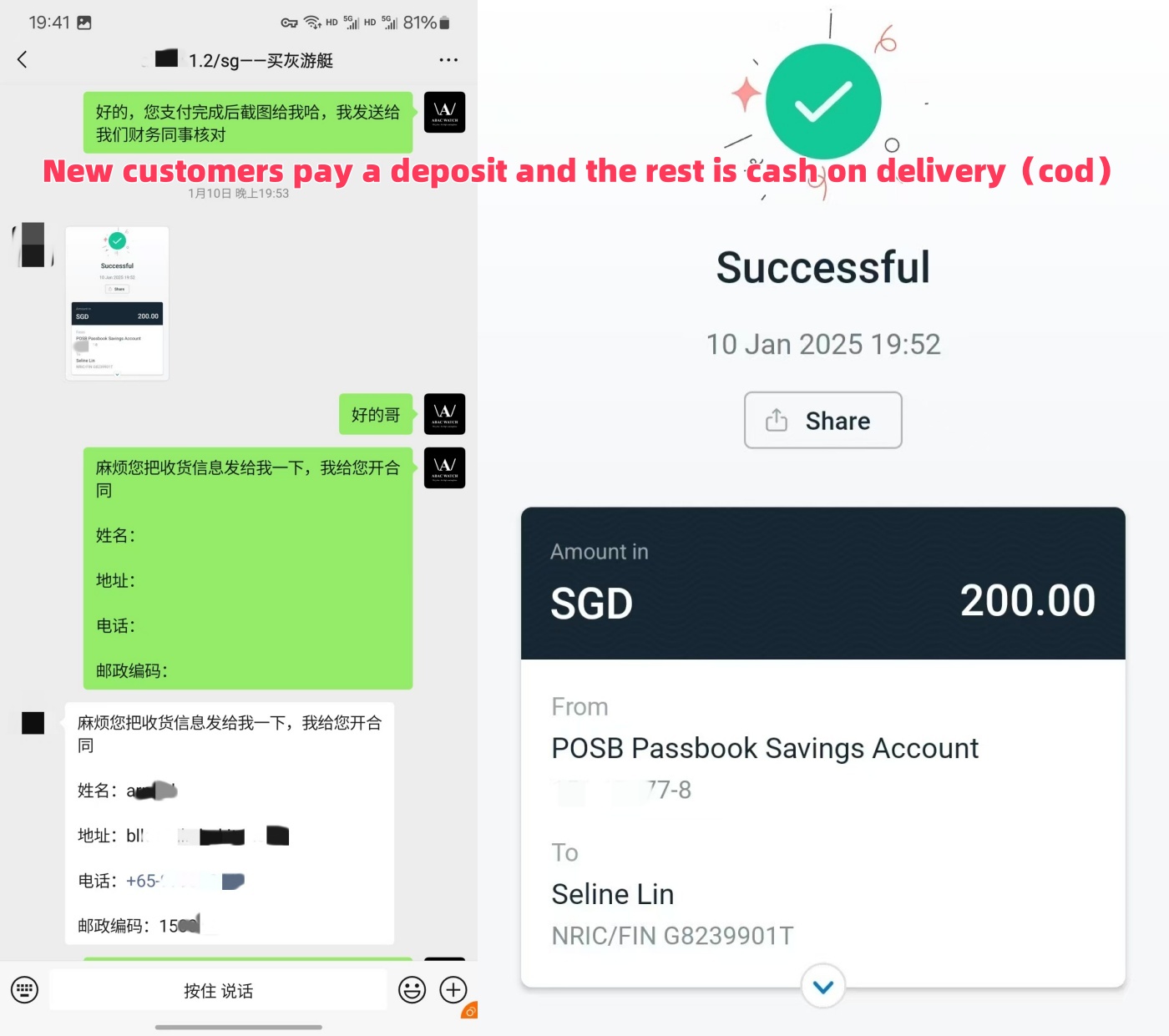Screen dimensions: 1169x1036
Task: Open the plus attachments menu
Action: (x=453, y=990)
